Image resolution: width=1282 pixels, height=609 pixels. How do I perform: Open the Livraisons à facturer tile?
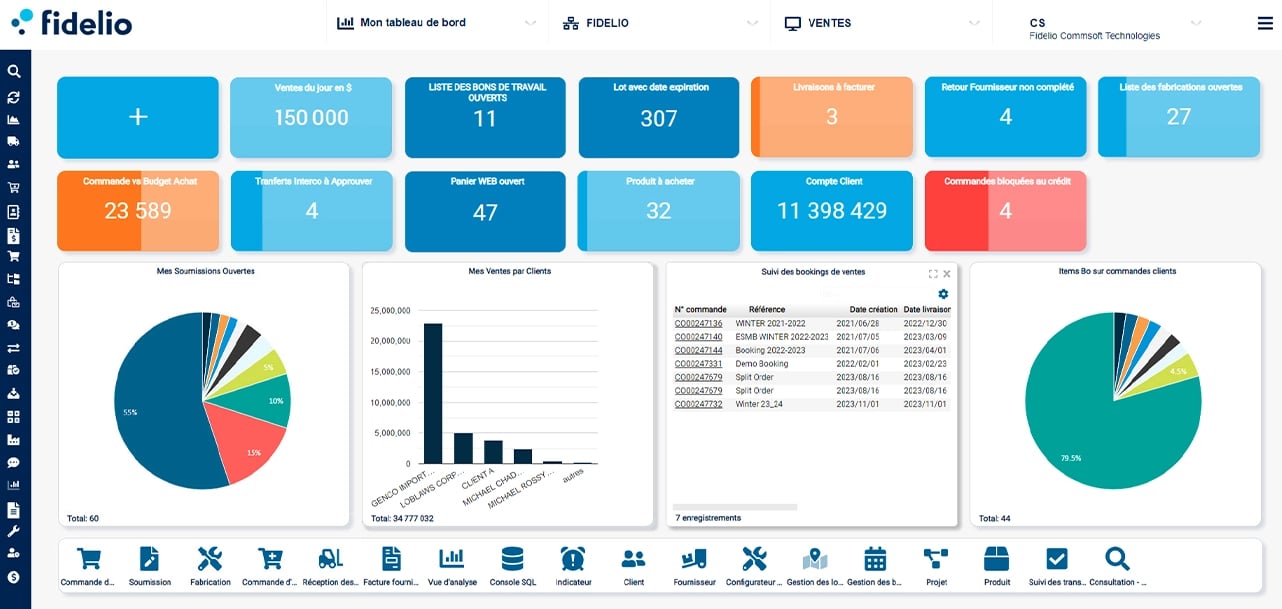coord(832,117)
